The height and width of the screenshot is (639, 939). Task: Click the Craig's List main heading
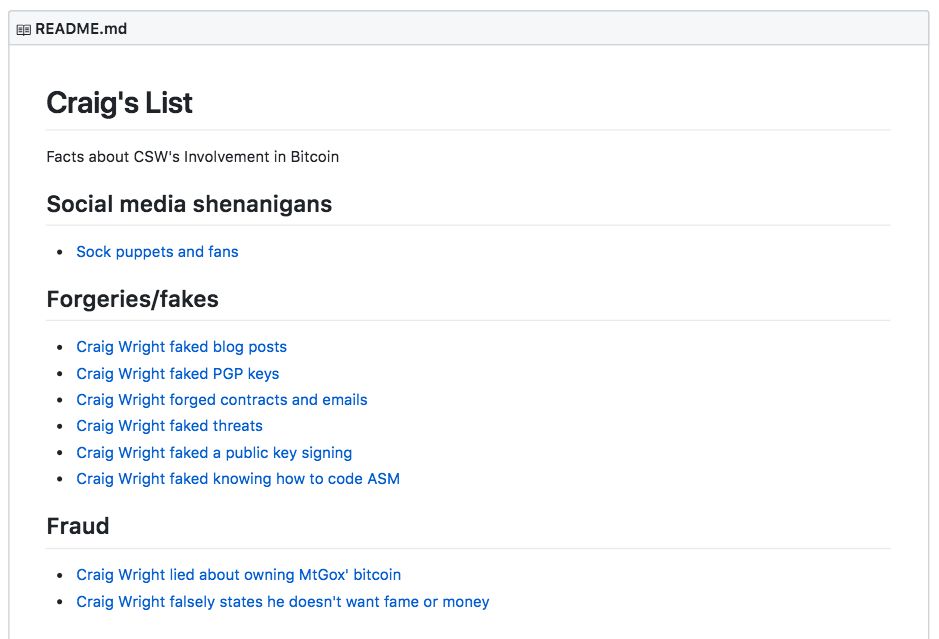tap(120, 102)
